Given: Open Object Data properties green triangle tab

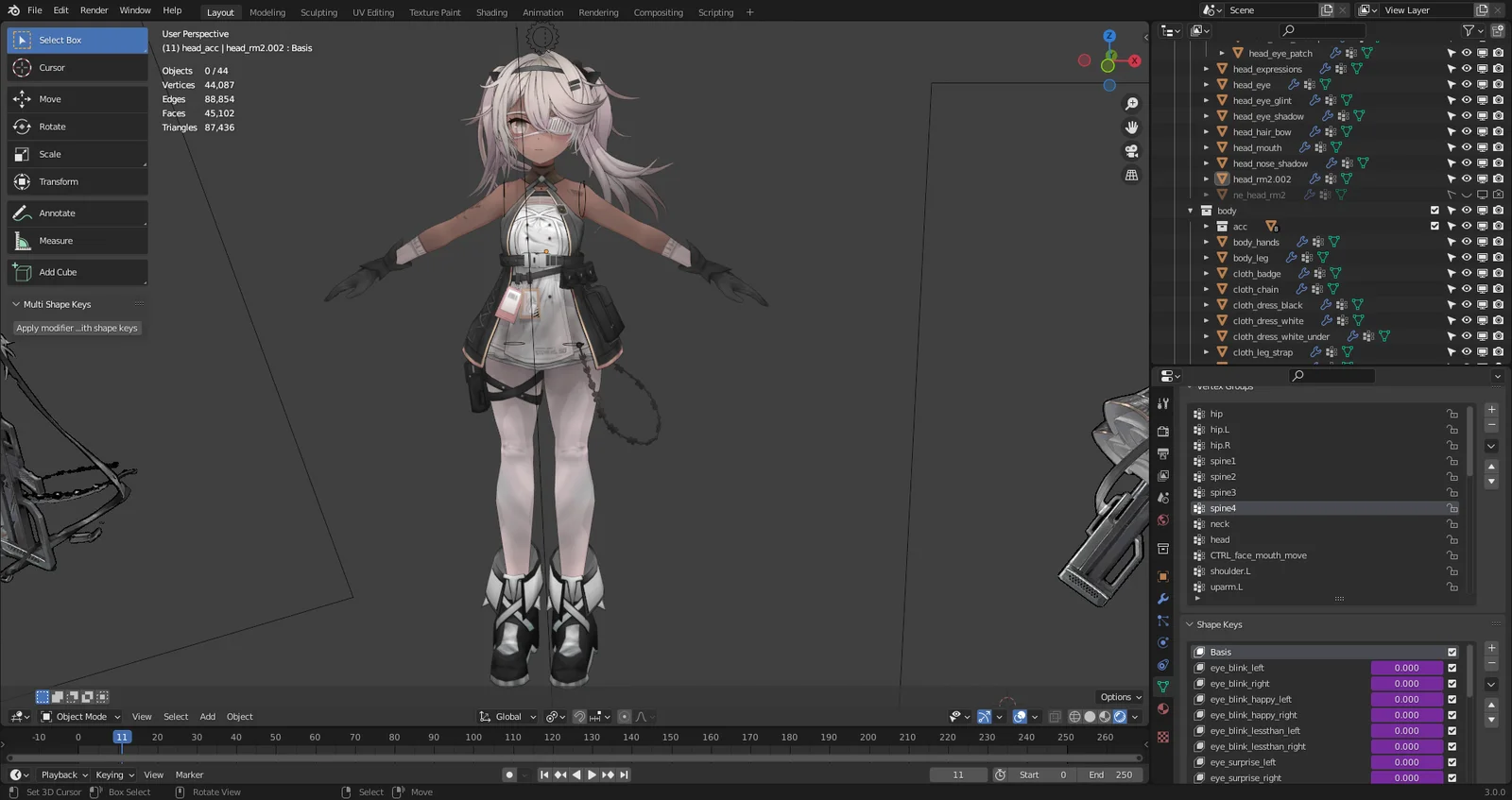Looking at the screenshot, I should coord(1163,687).
